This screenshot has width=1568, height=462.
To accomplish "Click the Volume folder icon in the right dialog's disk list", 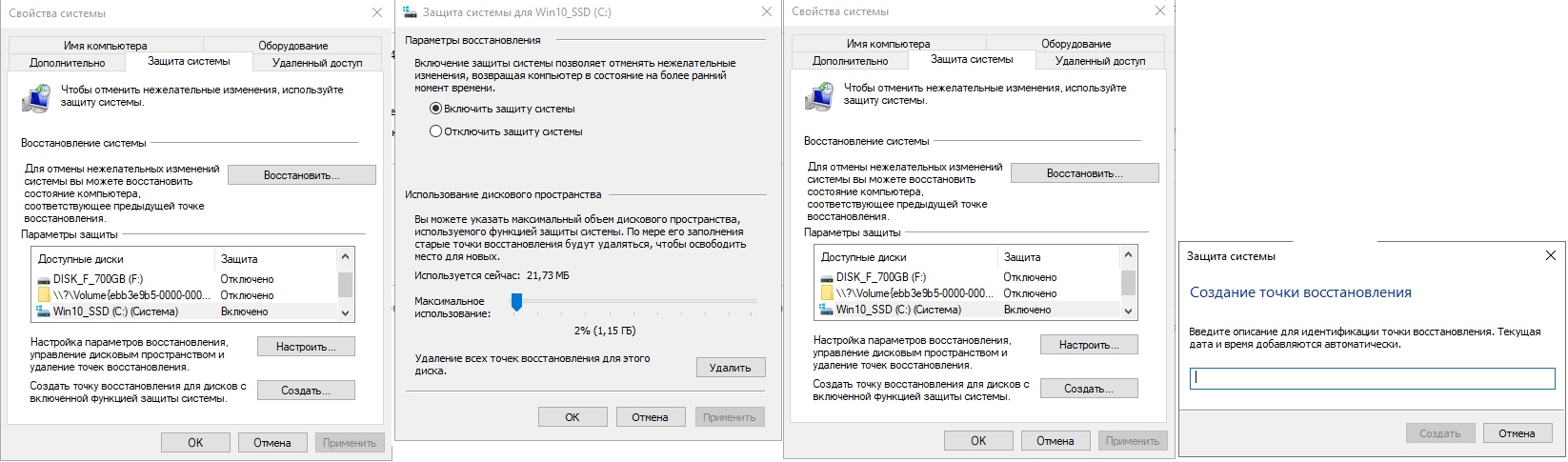I will pos(827,293).
